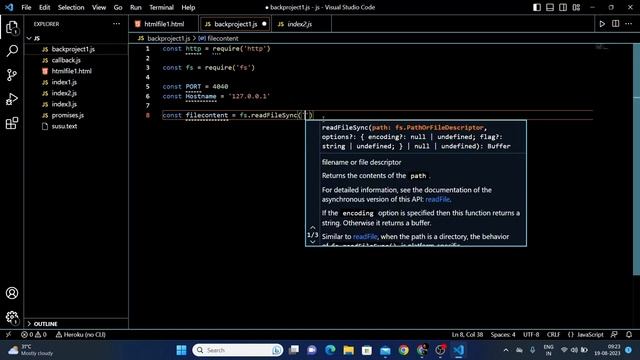The height and width of the screenshot is (360, 640).
Task: Click the Windows taskbar Search box
Action: 238,350
